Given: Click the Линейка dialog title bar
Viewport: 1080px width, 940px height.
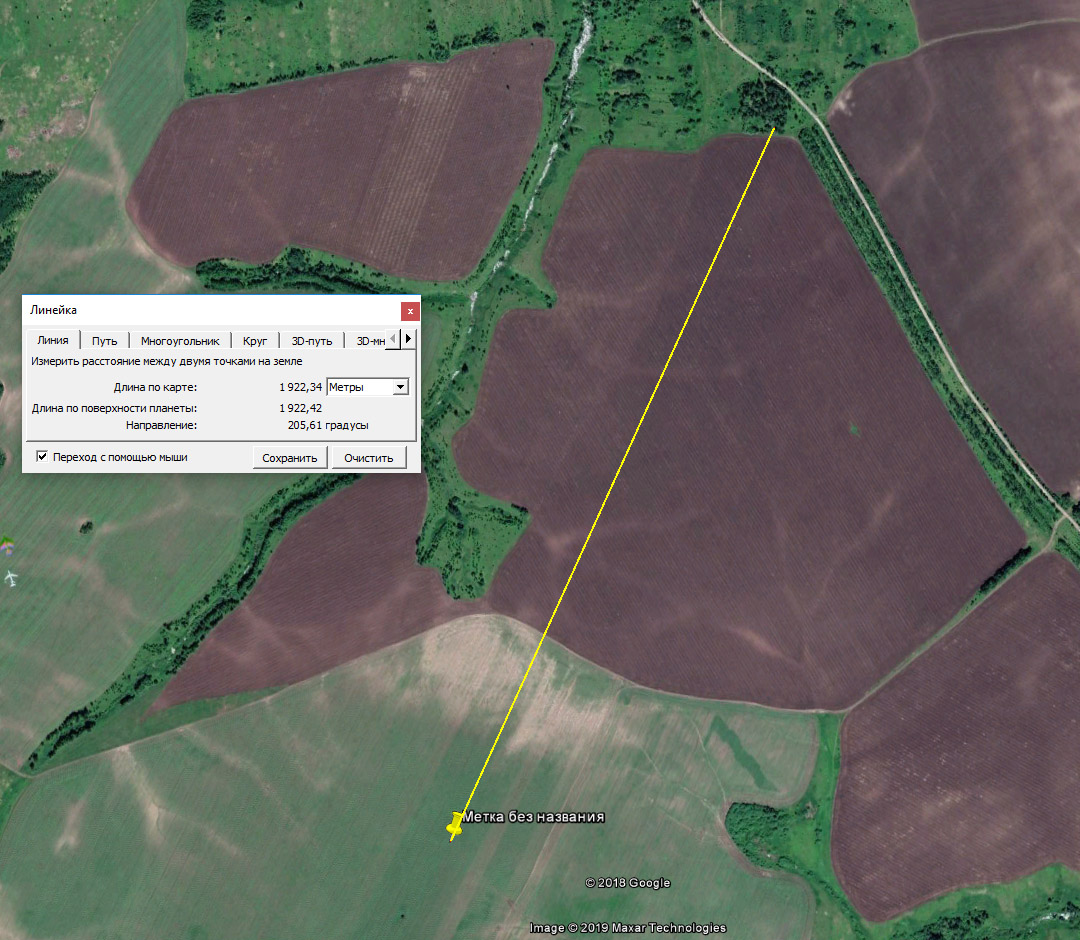Looking at the screenshot, I should [x=200, y=310].
